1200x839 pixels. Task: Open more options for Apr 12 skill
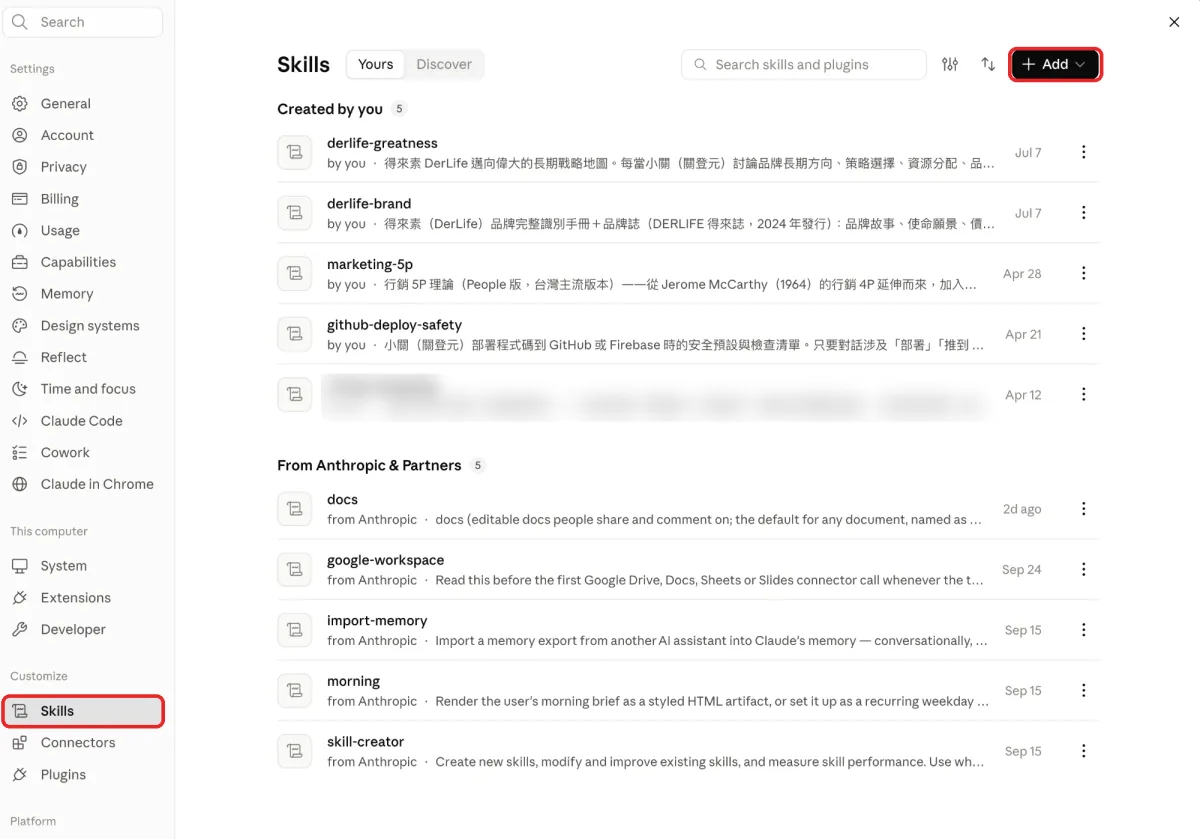coord(1084,395)
